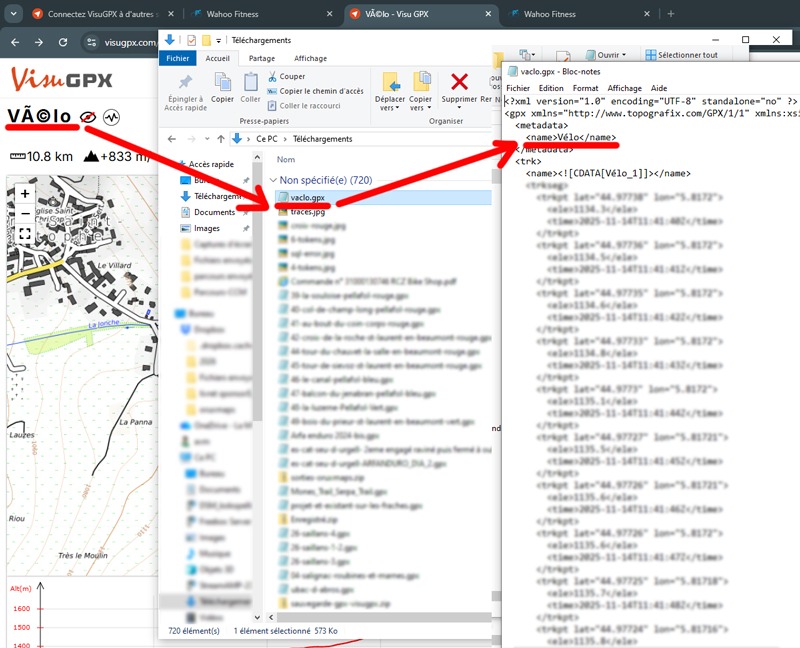800x648 pixels.
Task: Click the map zoom in plus button
Action: tap(25, 194)
